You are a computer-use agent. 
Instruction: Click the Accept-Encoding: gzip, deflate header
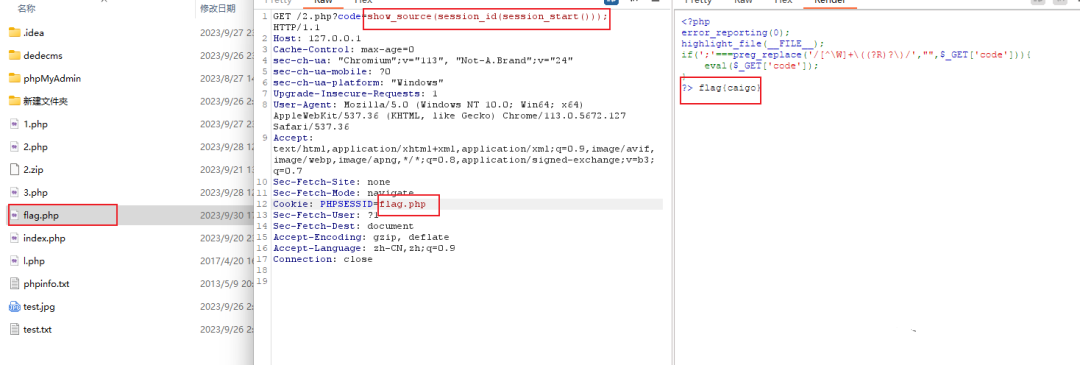tap(361, 237)
